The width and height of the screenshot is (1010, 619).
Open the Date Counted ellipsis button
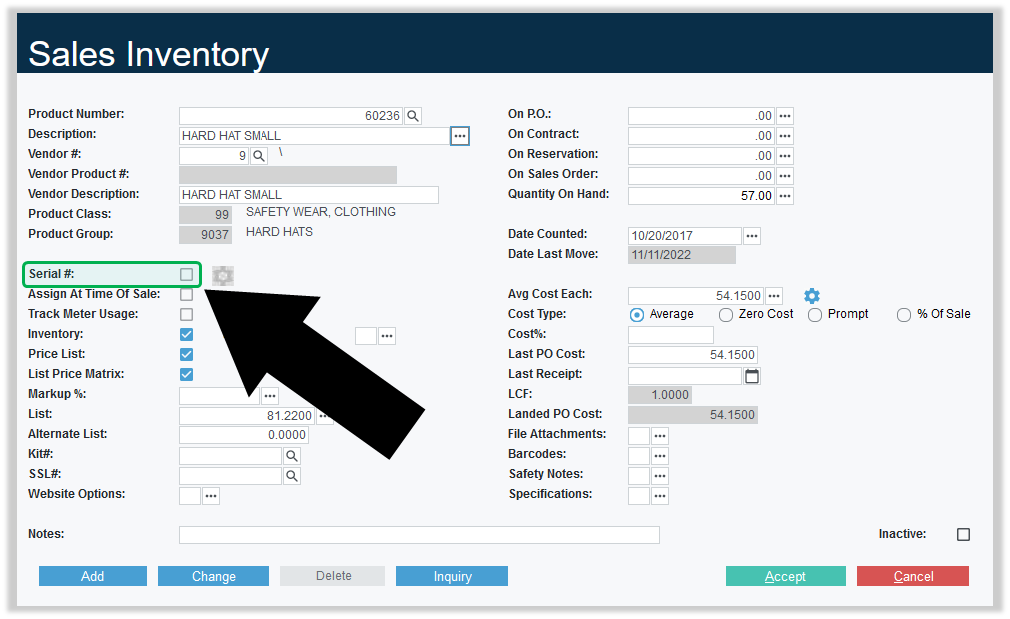click(x=752, y=236)
